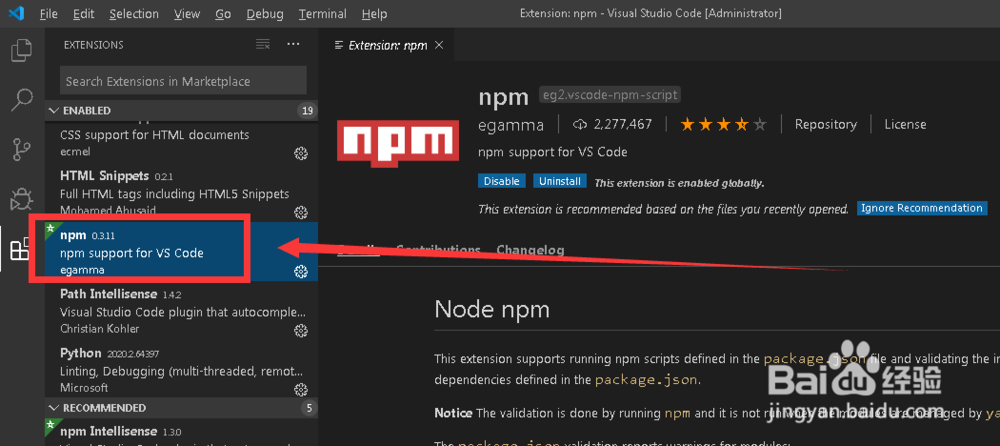1000x446 pixels.
Task: Click the Node npm heading
Action: click(x=492, y=310)
